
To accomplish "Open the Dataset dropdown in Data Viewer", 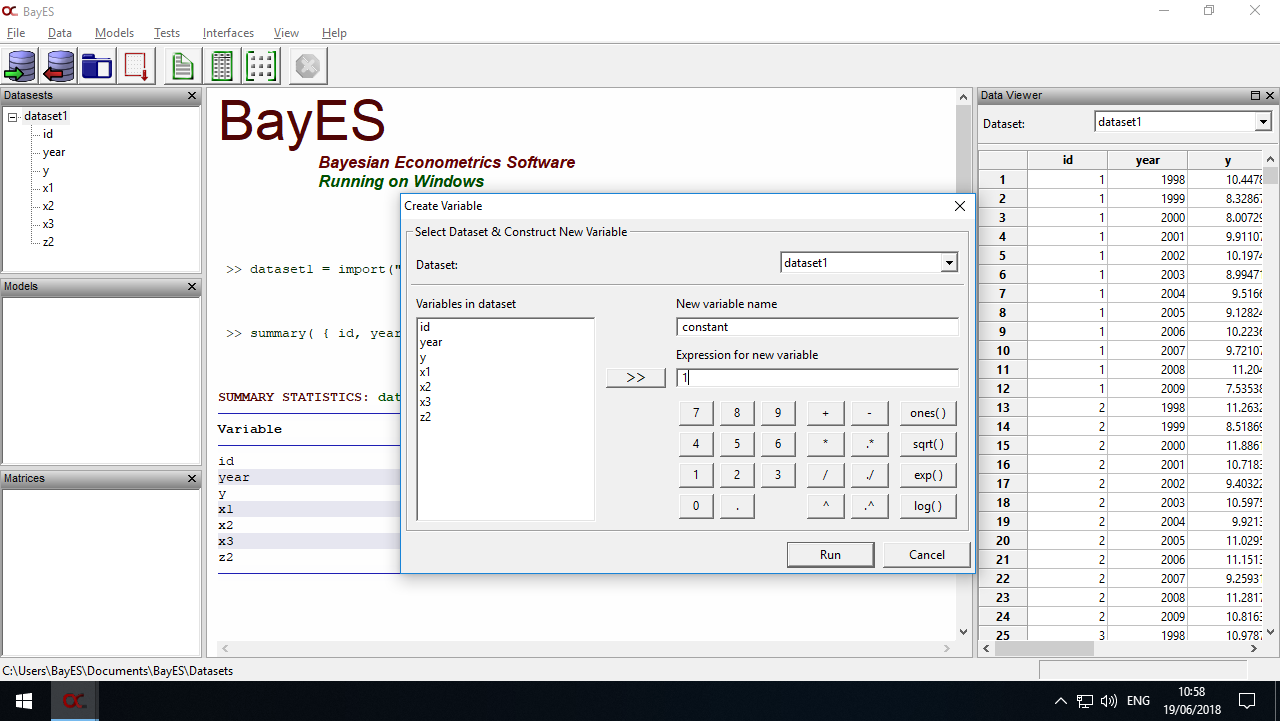I will (x=1262, y=122).
